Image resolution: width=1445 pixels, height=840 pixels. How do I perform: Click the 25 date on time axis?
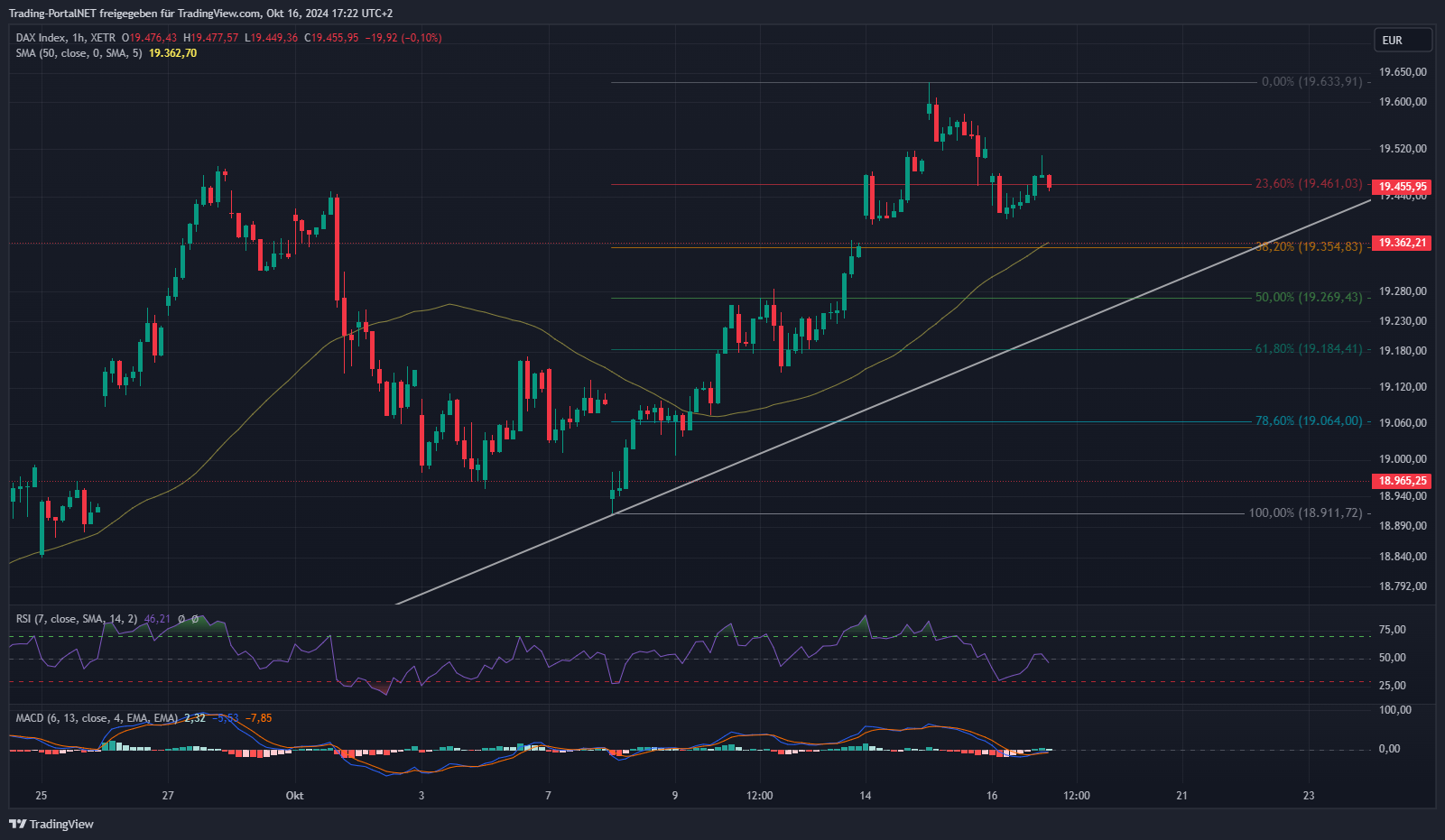(41, 796)
